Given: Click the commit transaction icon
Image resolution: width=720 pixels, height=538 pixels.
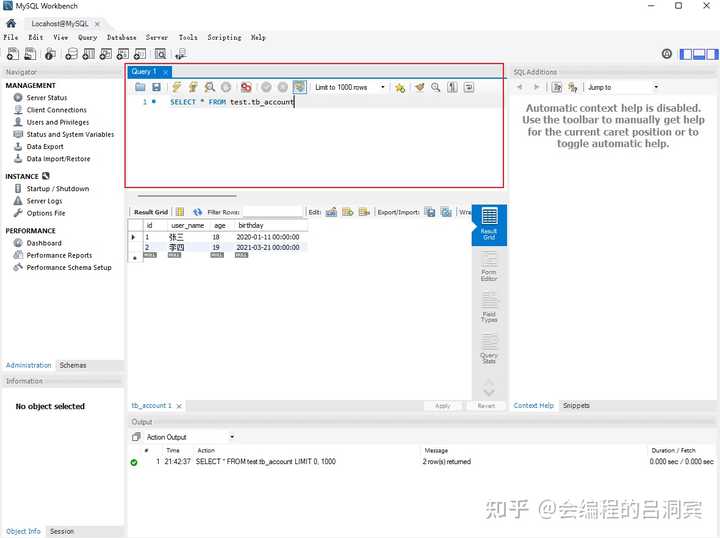Looking at the screenshot, I should point(266,87).
